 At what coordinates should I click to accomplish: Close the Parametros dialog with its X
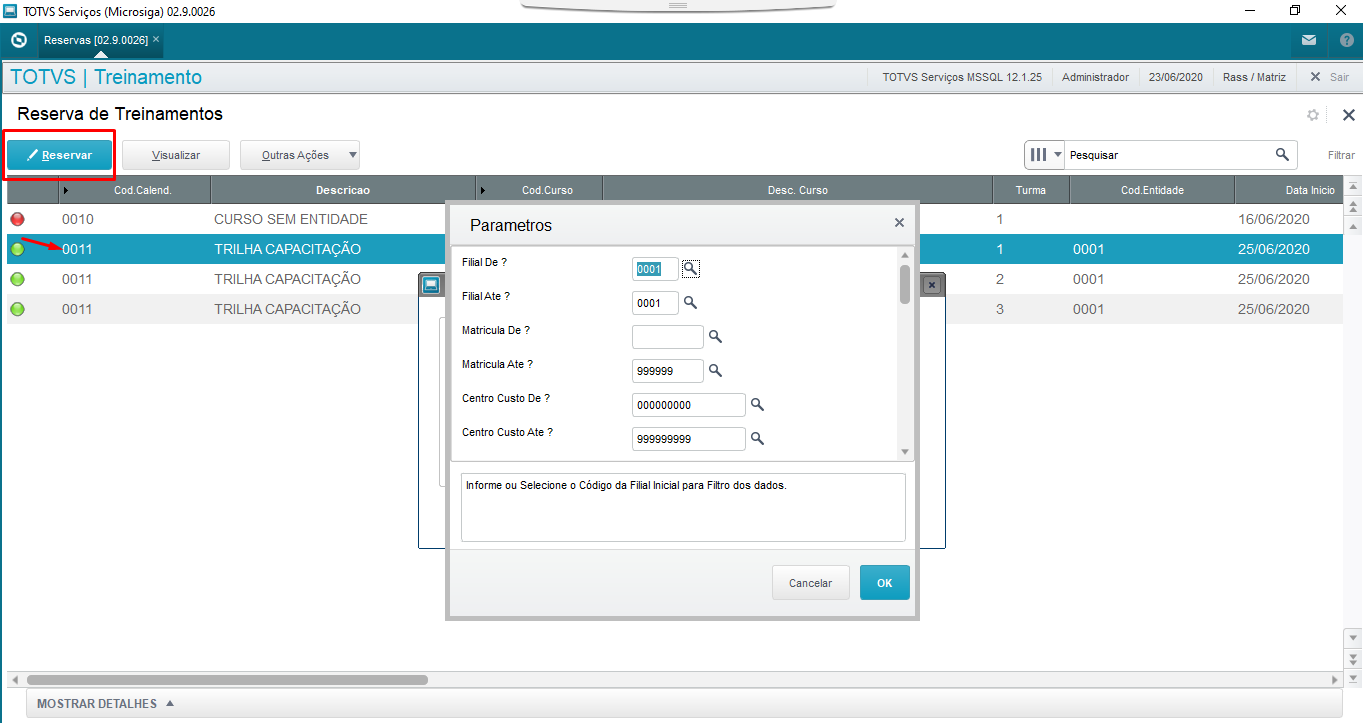[899, 223]
